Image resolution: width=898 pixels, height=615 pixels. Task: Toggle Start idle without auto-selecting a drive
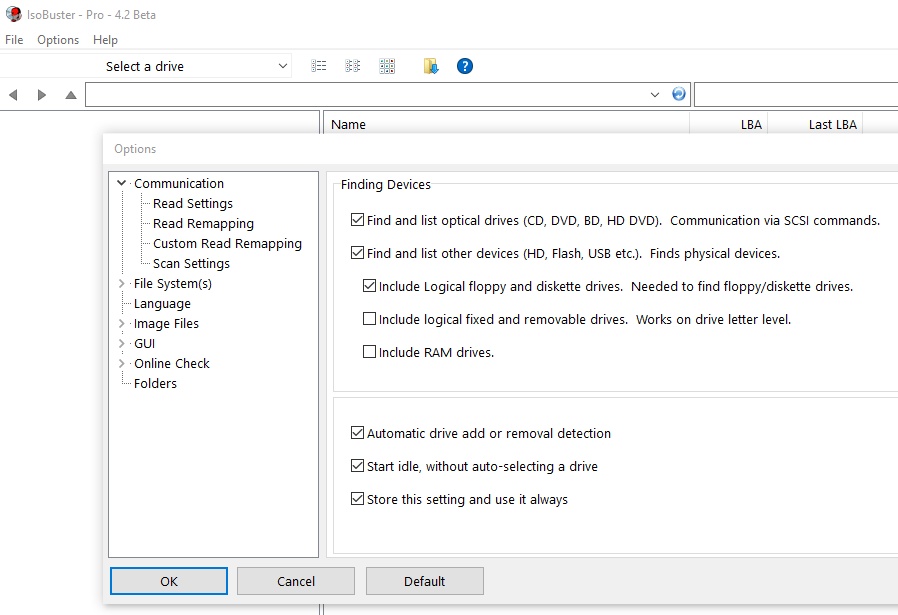(x=357, y=466)
